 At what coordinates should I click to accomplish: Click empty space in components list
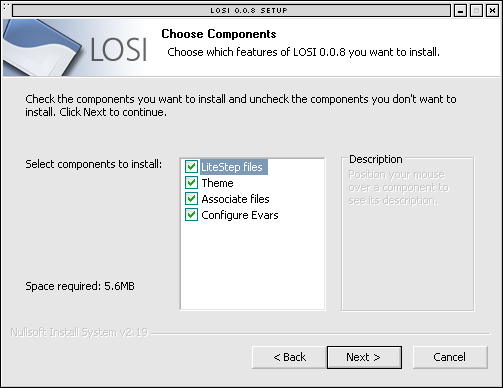coord(252,267)
